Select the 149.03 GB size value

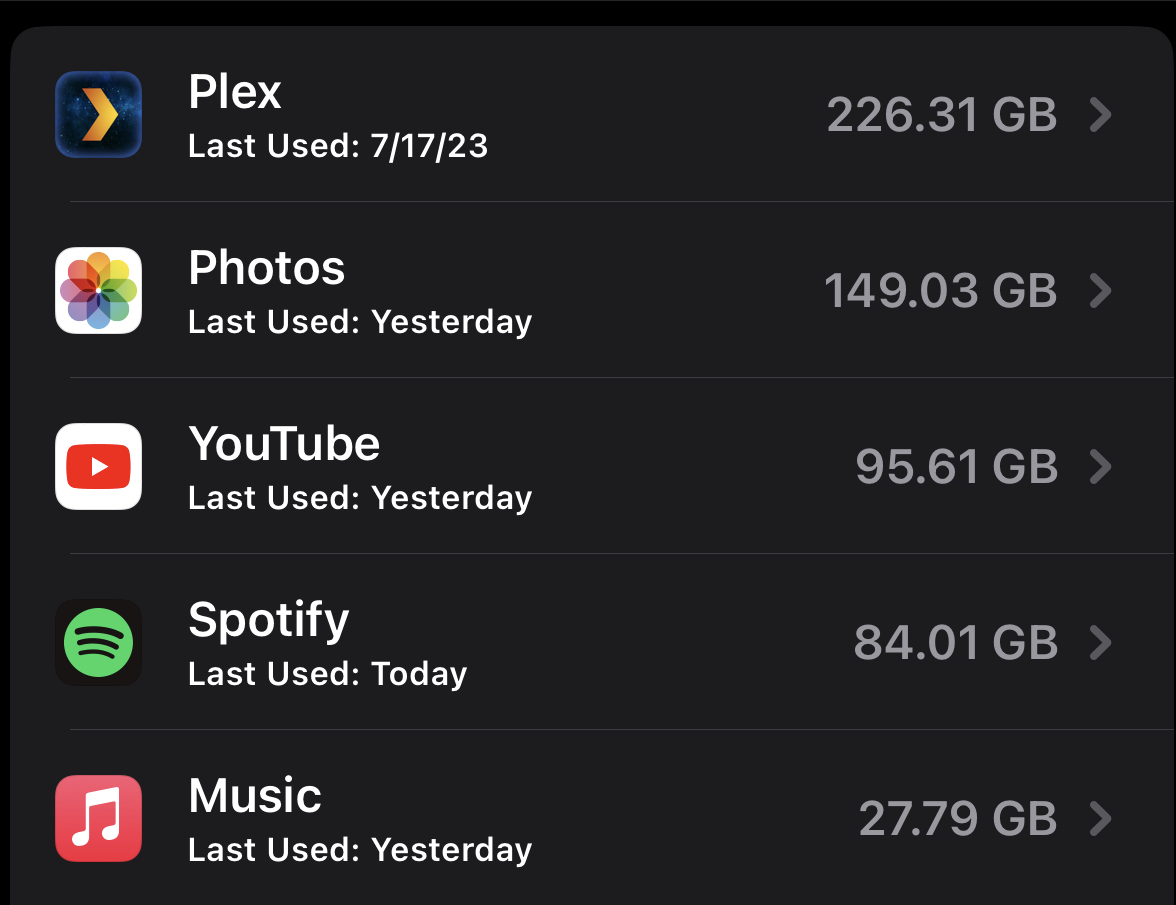point(940,291)
